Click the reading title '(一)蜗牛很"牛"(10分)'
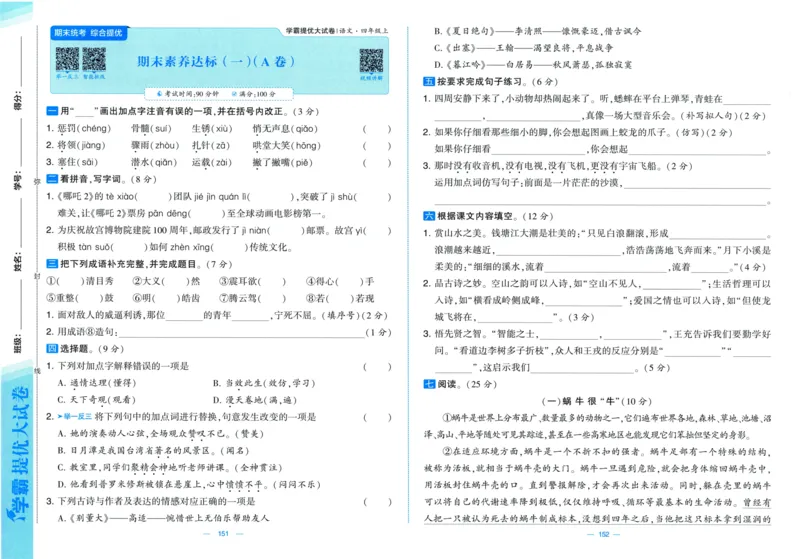This screenshot has height=559, width=800. (x=596, y=401)
